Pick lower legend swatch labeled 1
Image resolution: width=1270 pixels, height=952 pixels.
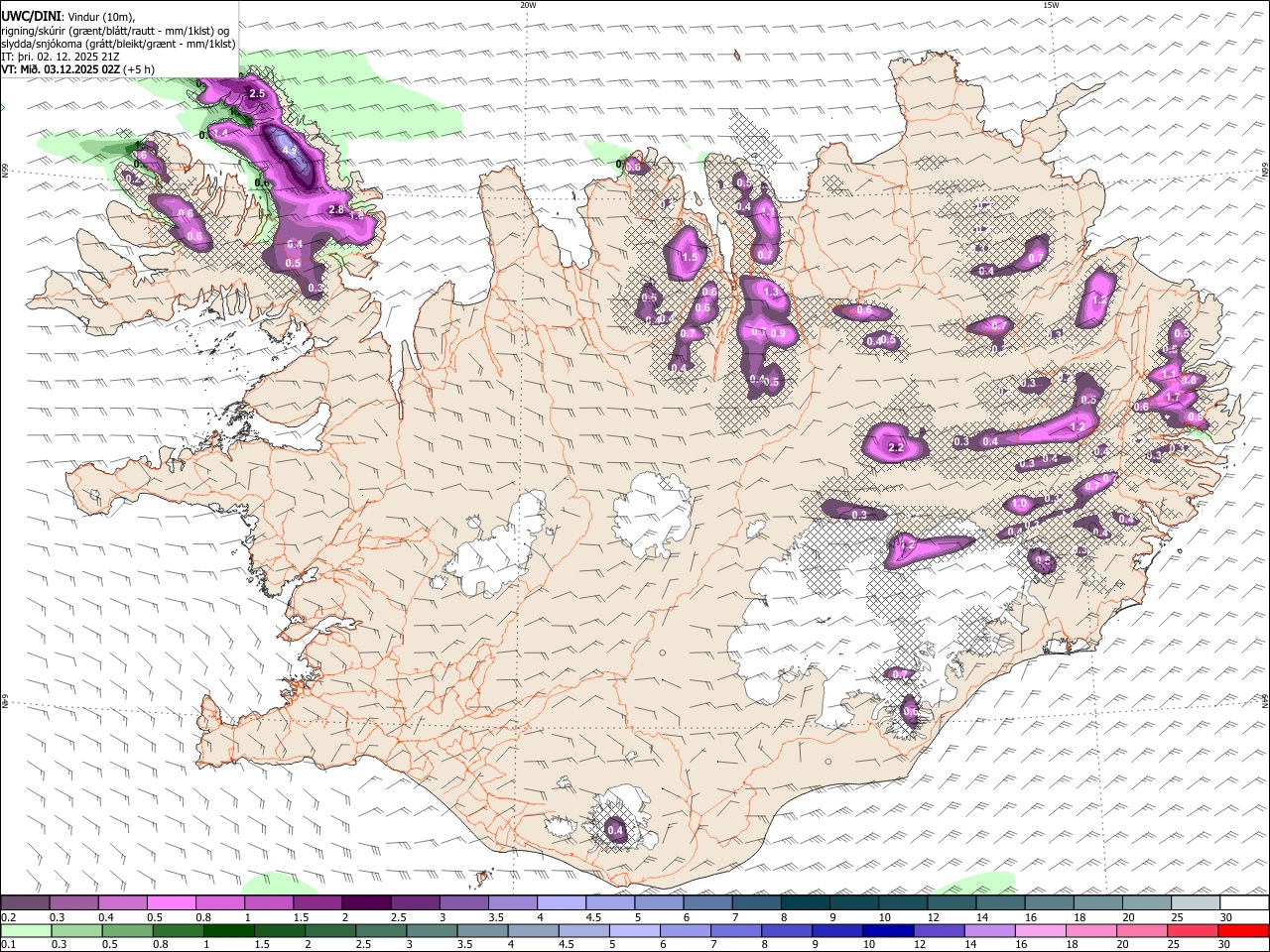coord(228,930)
